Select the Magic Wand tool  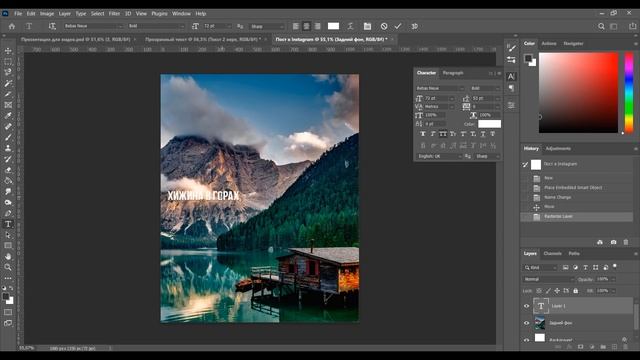pos(8,83)
